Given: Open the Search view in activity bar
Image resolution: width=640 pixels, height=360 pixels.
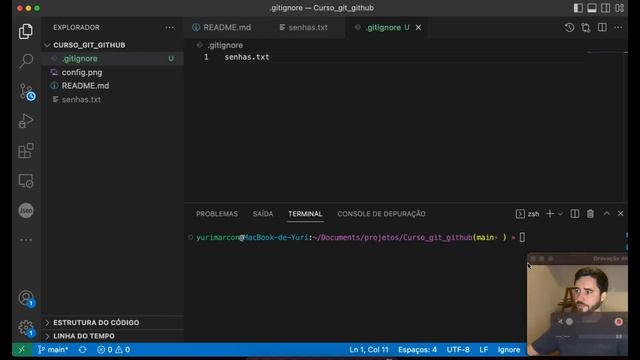Looking at the screenshot, I should (x=26, y=61).
